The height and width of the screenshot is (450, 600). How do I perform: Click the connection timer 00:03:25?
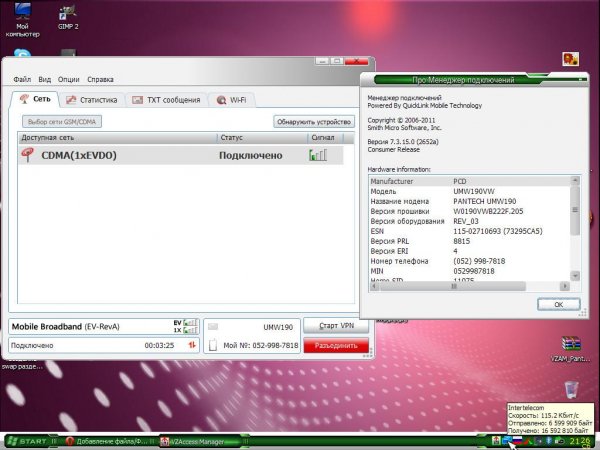click(159, 345)
